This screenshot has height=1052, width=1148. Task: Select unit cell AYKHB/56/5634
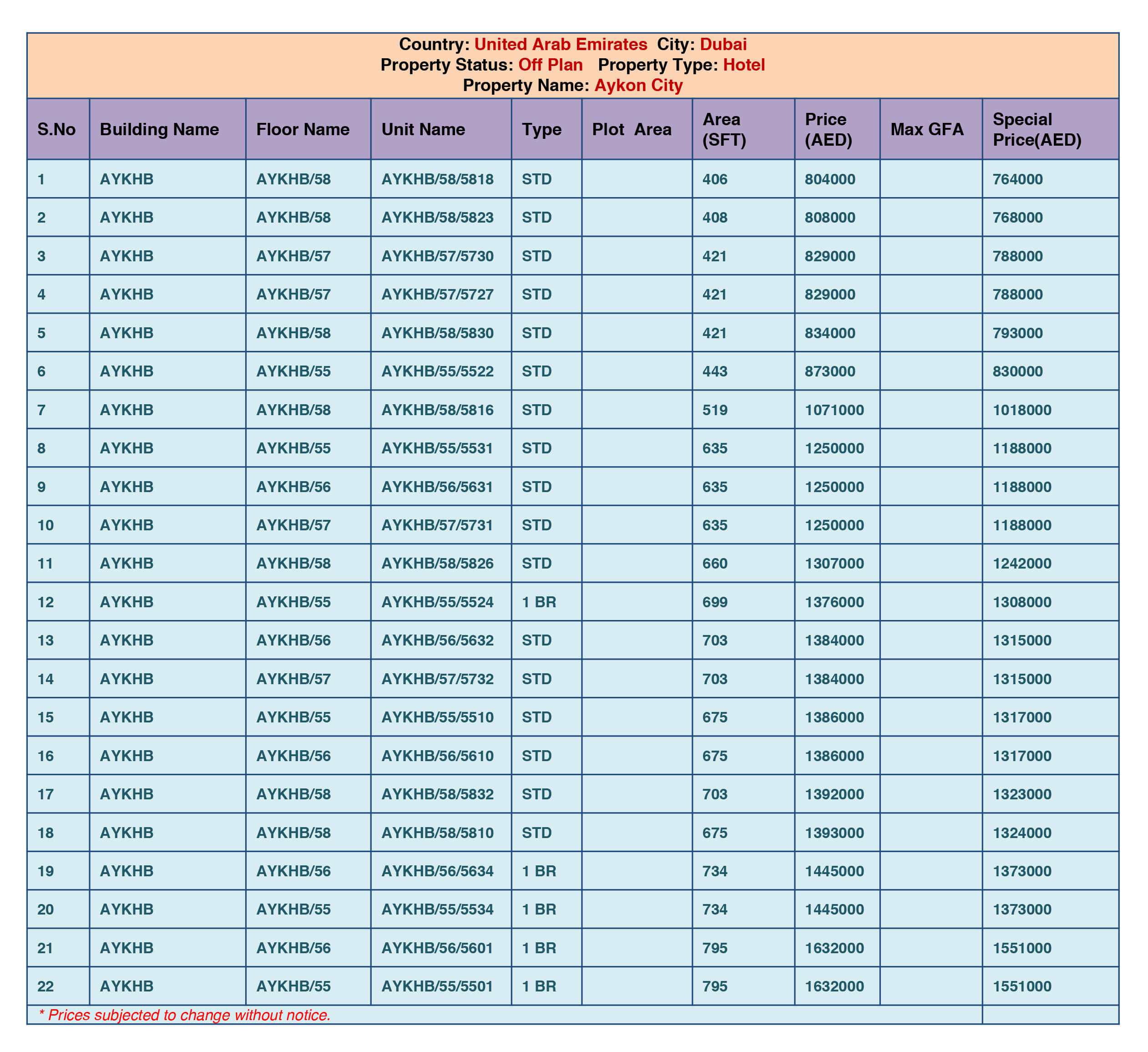tap(441, 871)
